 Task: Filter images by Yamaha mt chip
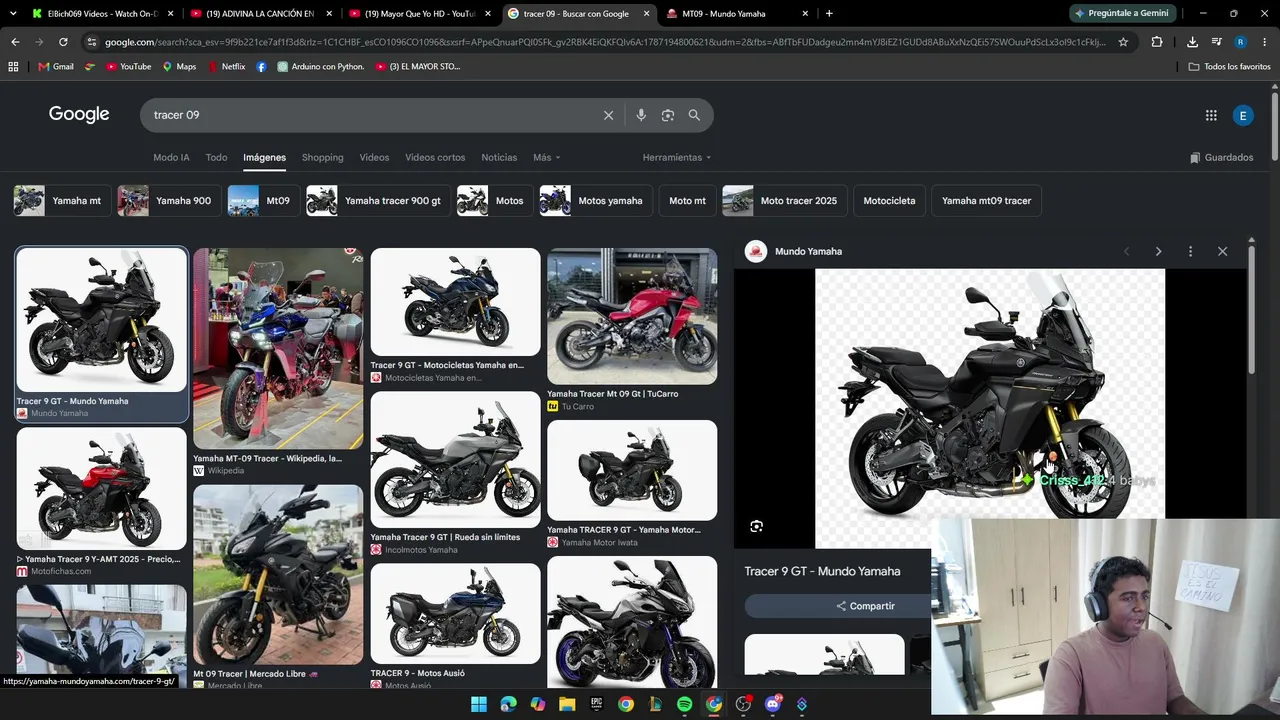tap(61, 200)
